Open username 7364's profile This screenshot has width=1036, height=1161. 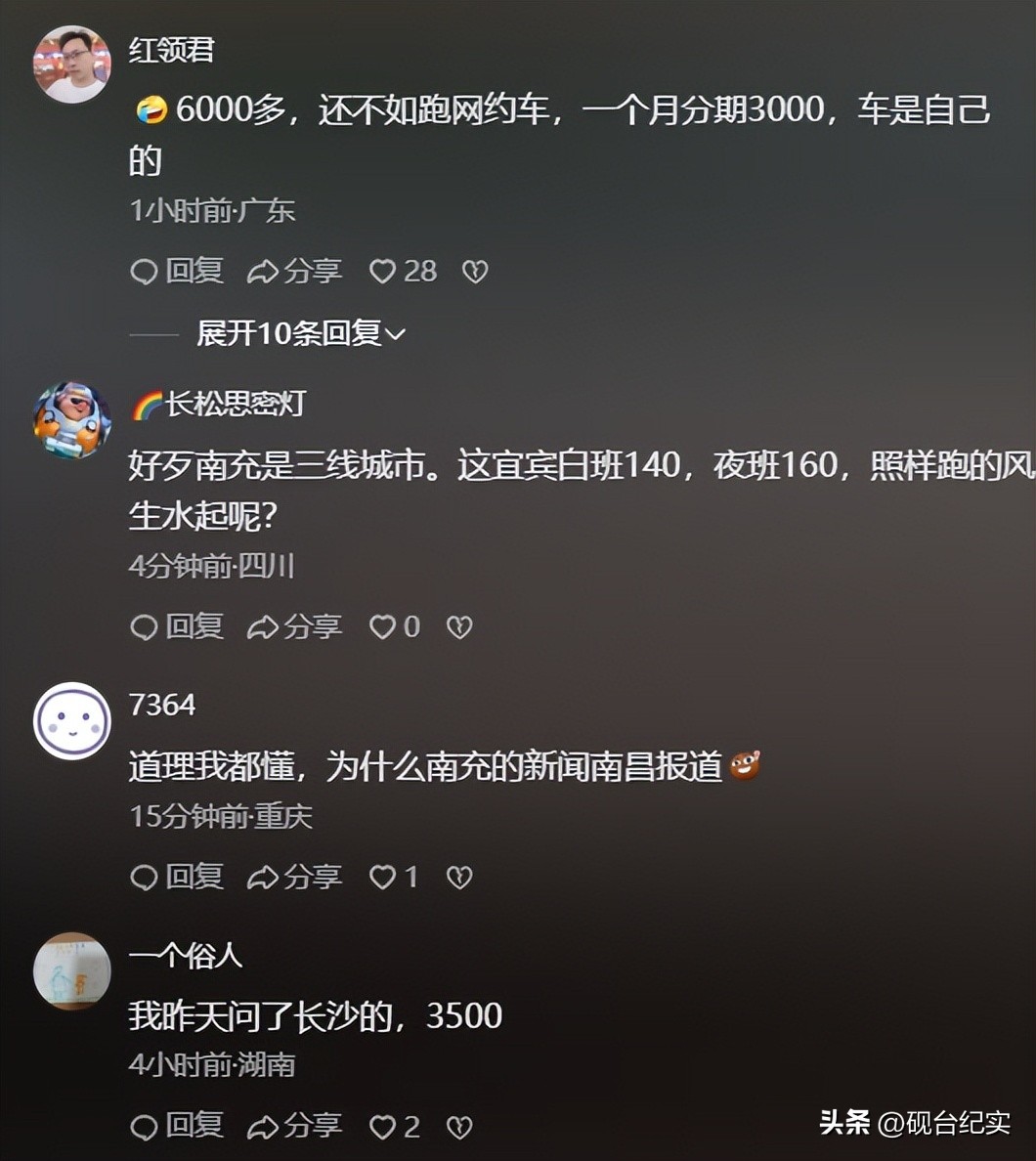[x=162, y=705]
